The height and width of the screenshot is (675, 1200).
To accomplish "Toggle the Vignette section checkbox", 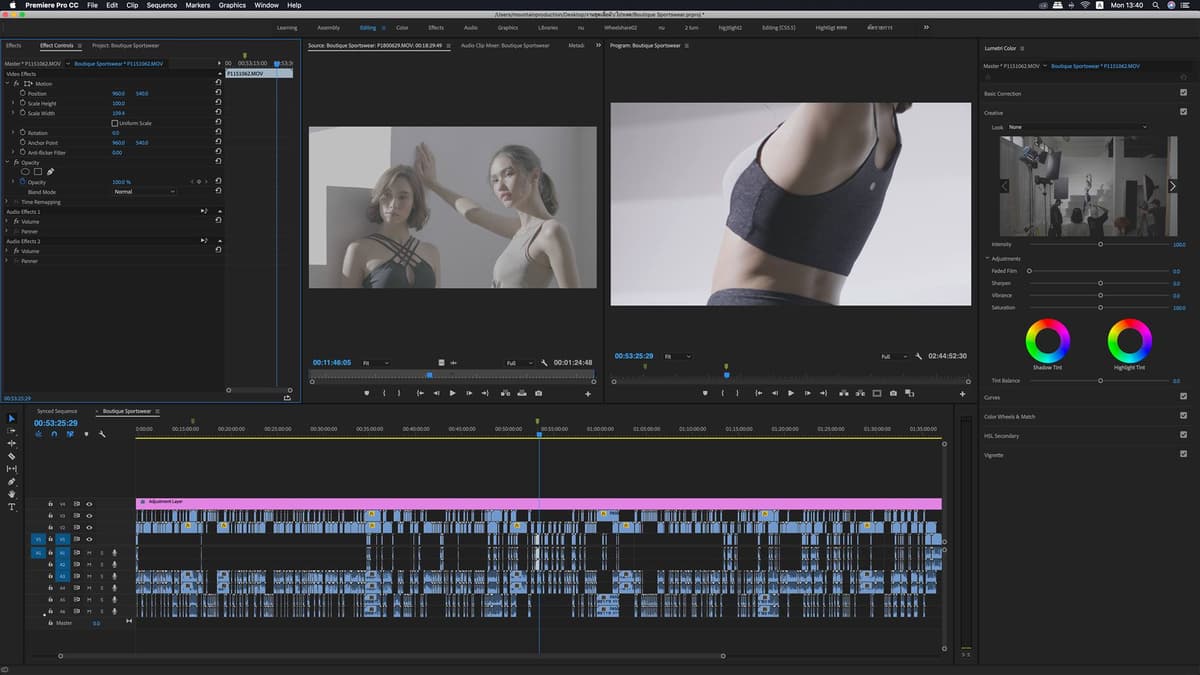I will tap(1183, 455).
